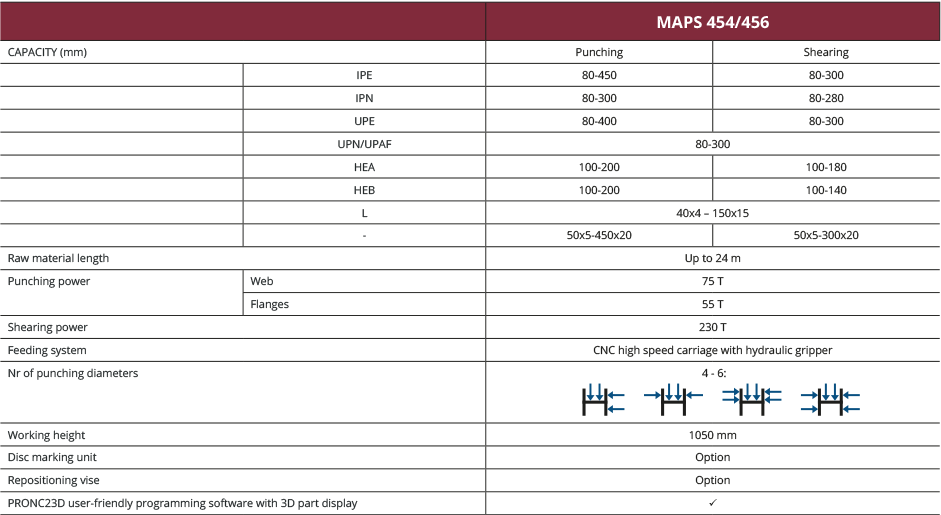The image size is (941, 515).
Task: Click the Flanges sub-label
Action: coord(269,304)
